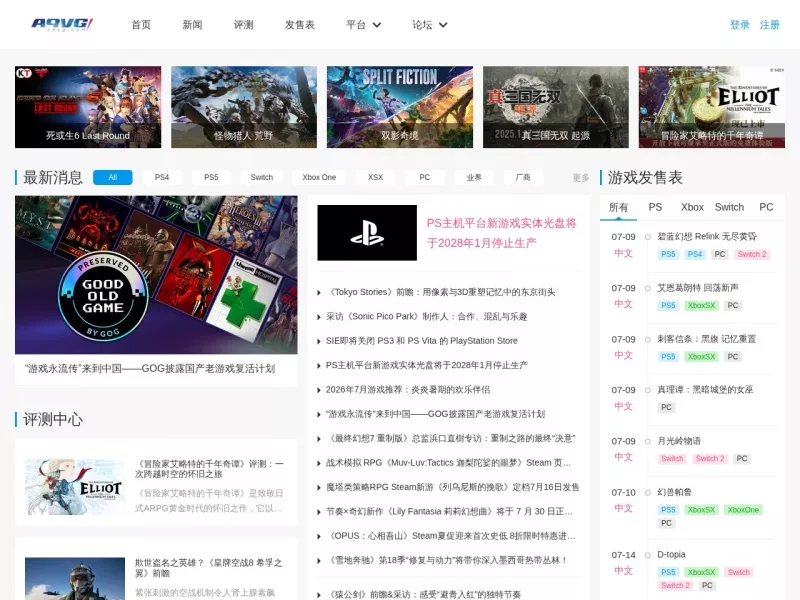Filter news by Xbox One
The height and width of the screenshot is (600, 800).
319,177
